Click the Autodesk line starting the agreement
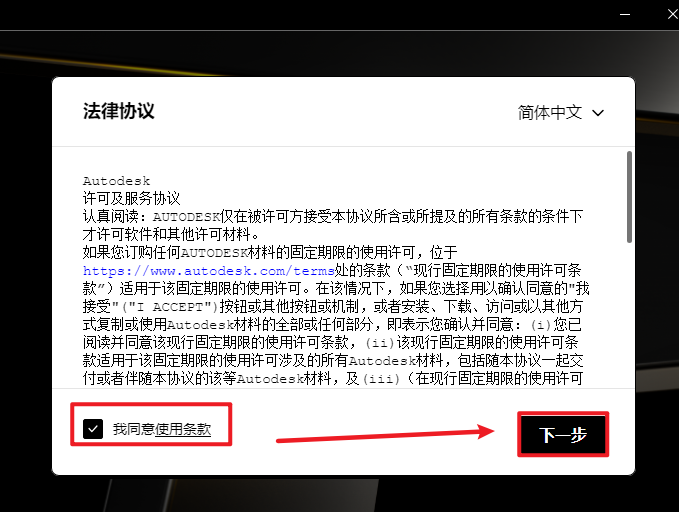The width and height of the screenshot is (679, 512). point(116,181)
